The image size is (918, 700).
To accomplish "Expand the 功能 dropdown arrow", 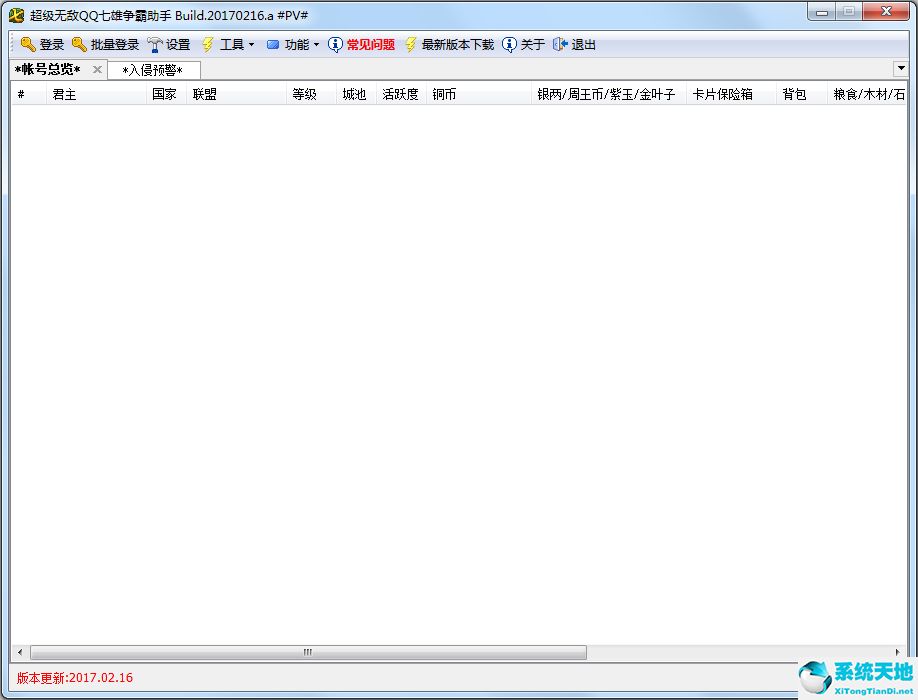I will [316, 44].
